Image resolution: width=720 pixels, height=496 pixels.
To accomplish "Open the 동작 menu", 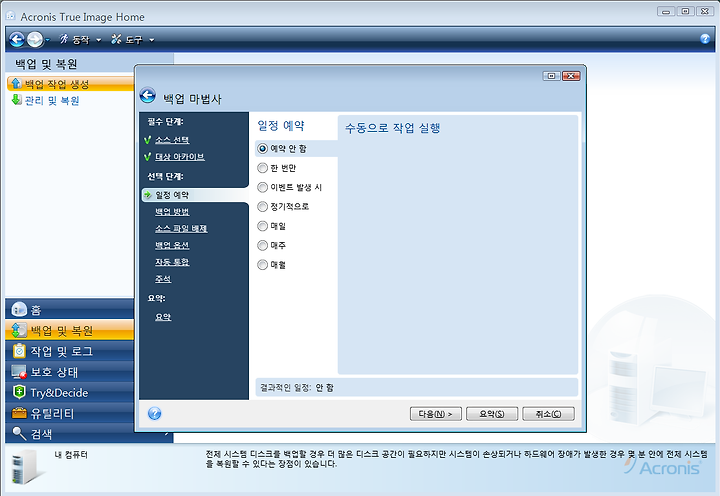I will coord(80,40).
